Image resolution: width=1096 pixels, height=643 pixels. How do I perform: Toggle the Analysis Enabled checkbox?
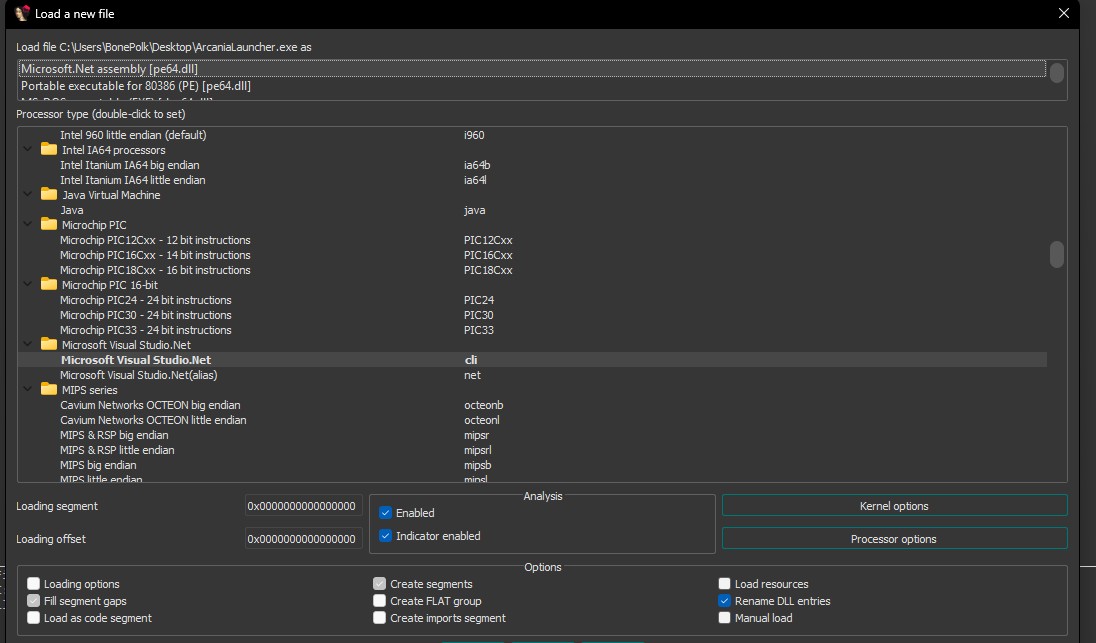point(385,513)
